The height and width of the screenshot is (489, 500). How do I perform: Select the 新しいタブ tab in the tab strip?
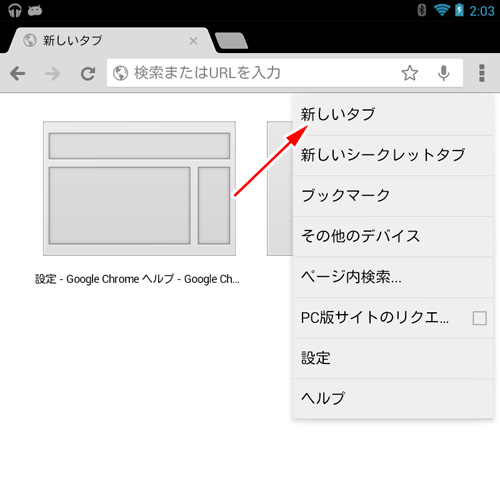pos(112,41)
